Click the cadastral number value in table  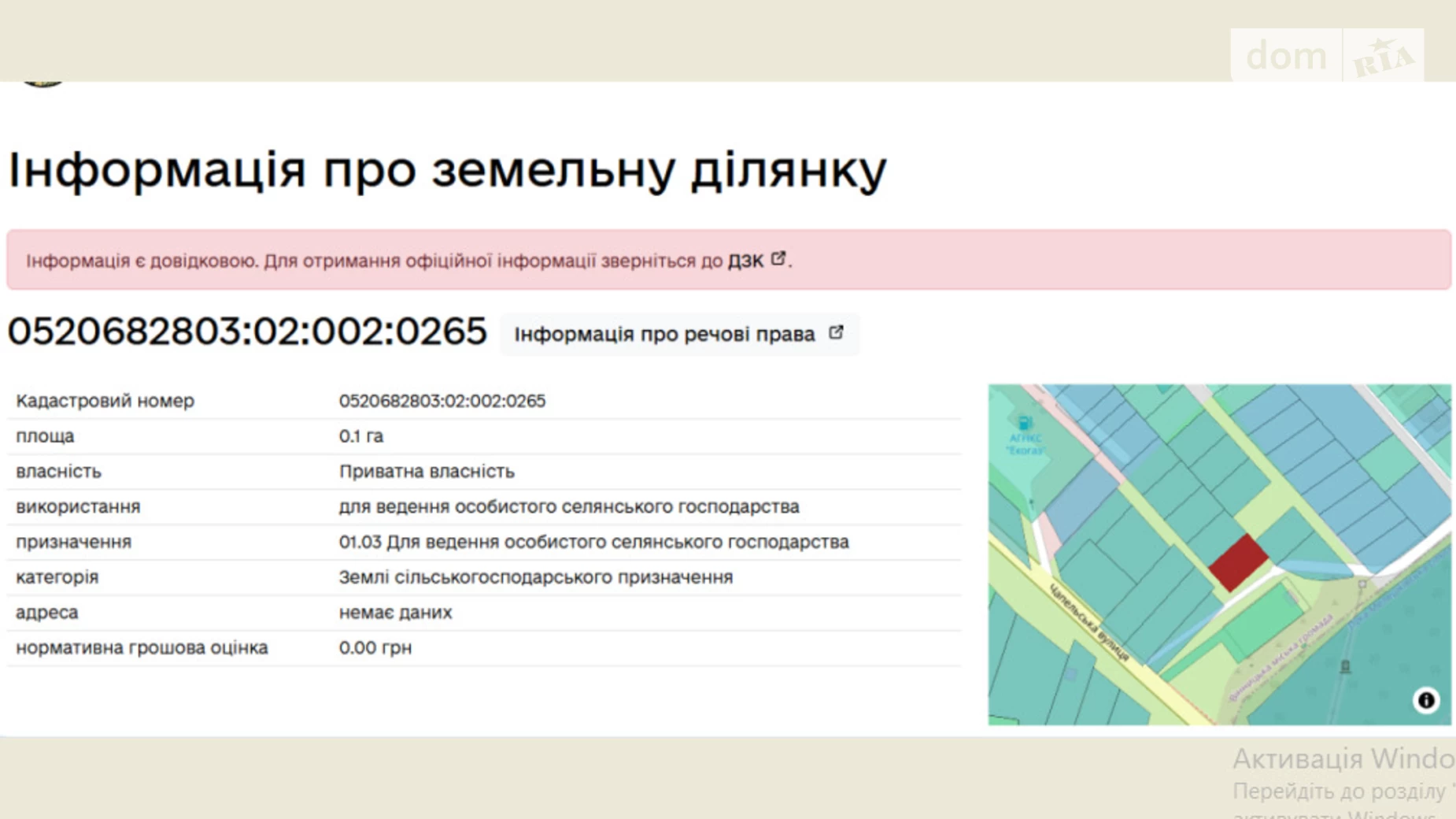point(442,401)
